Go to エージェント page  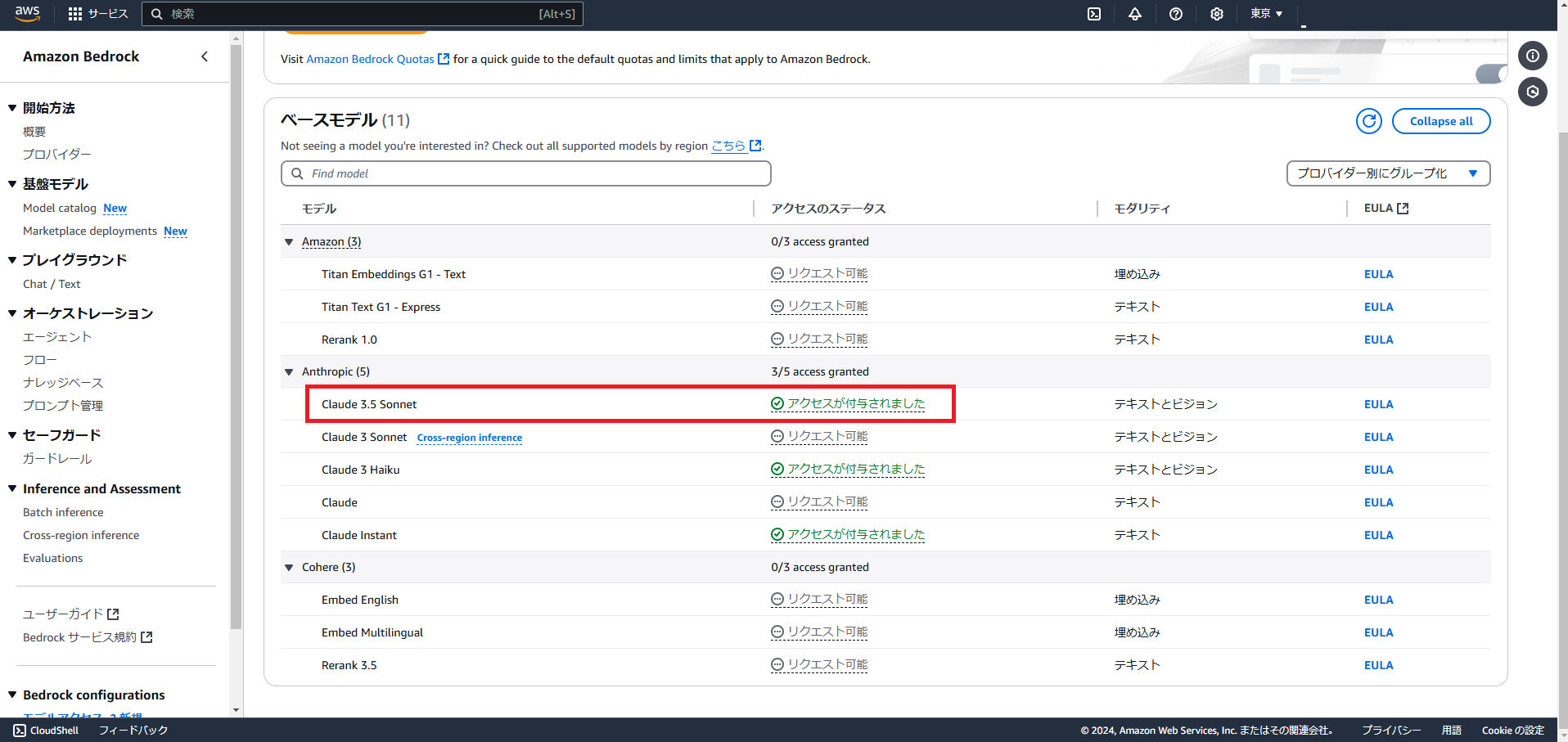click(57, 337)
